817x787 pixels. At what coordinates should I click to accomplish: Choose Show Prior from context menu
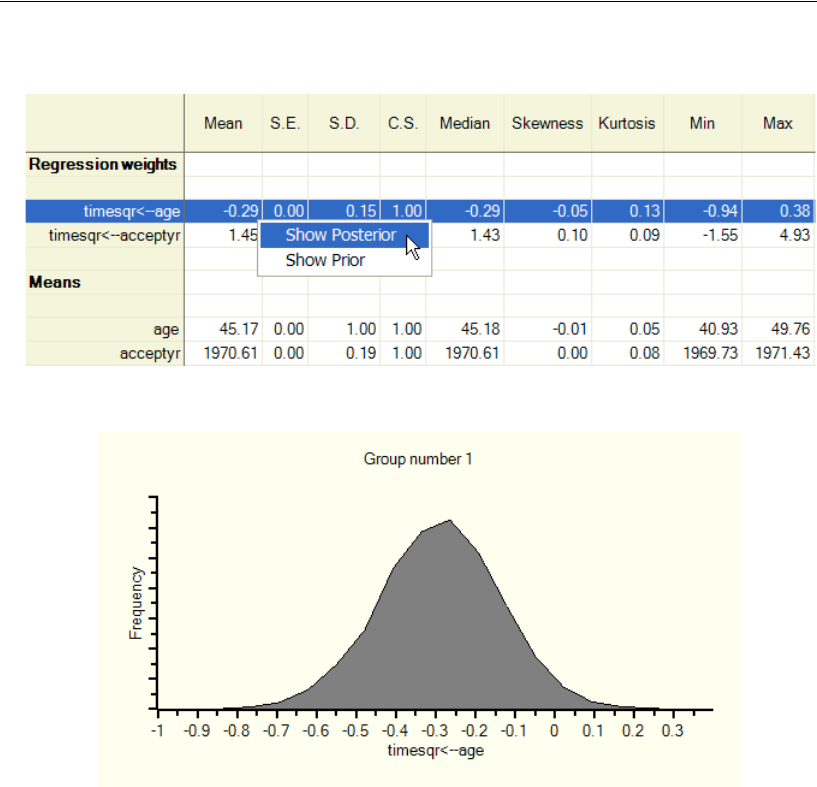(x=344, y=260)
